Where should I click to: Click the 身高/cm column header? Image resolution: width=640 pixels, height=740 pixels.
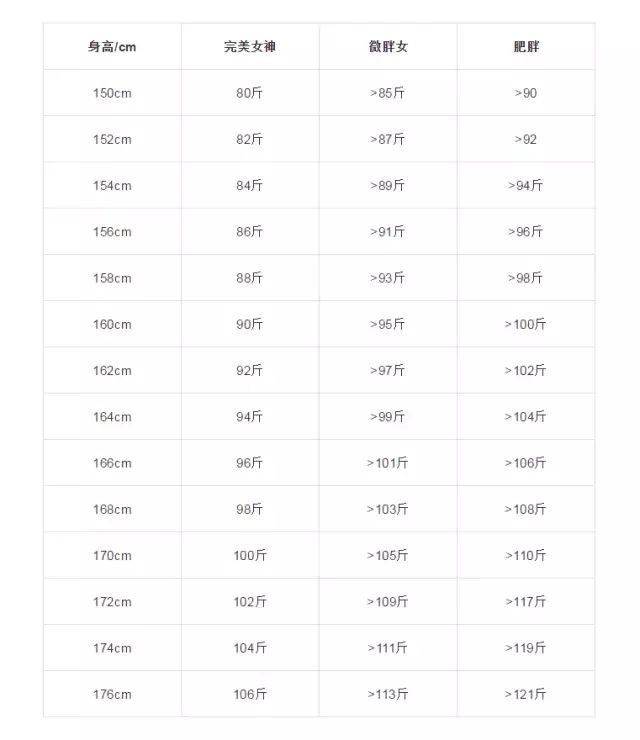click(112, 47)
